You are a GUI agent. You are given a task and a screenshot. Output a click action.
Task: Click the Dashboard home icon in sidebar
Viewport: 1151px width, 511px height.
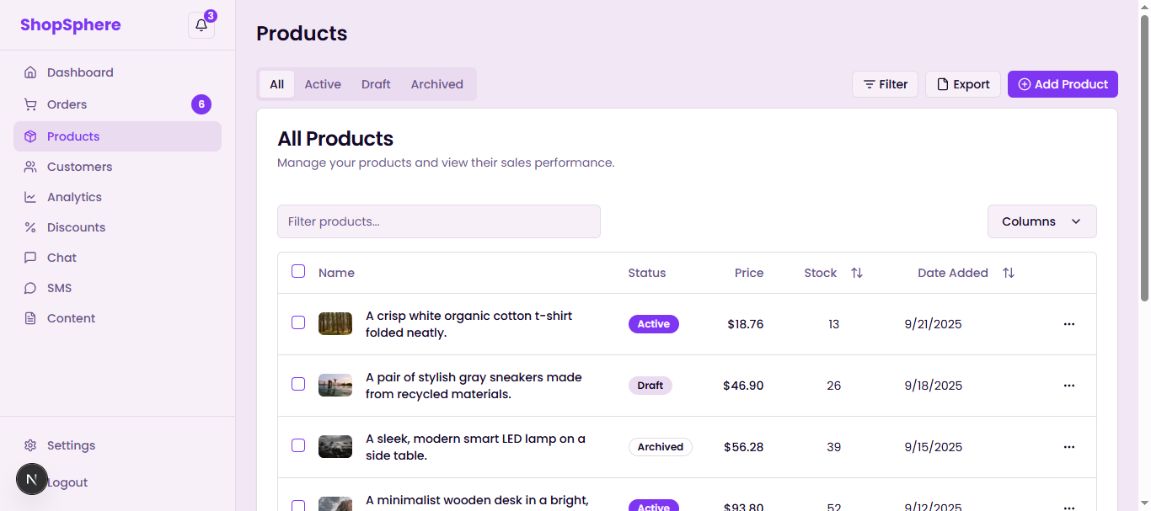point(30,73)
